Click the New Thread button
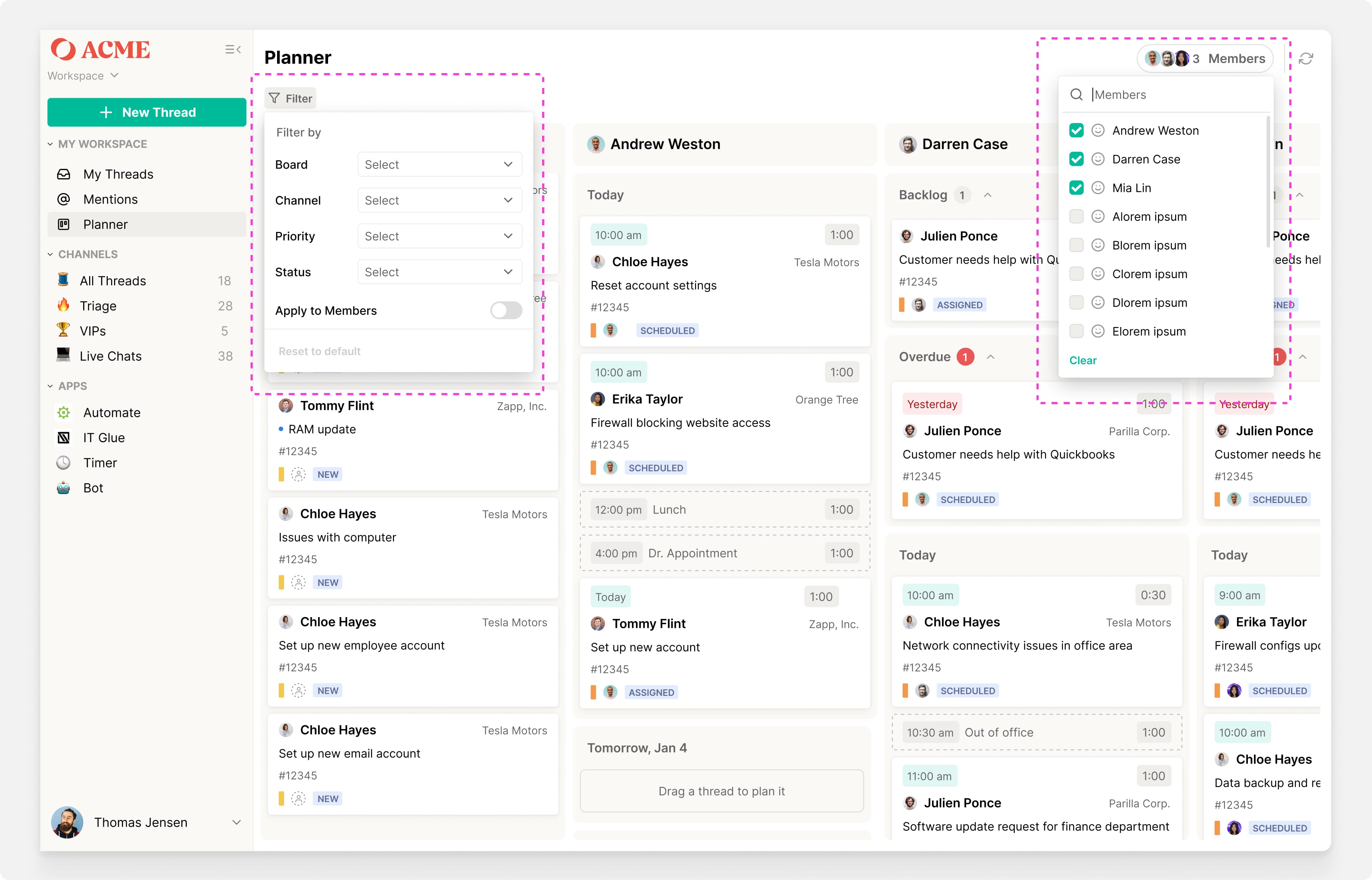The width and height of the screenshot is (1372, 880). pyautogui.click(x=147, y=113)
